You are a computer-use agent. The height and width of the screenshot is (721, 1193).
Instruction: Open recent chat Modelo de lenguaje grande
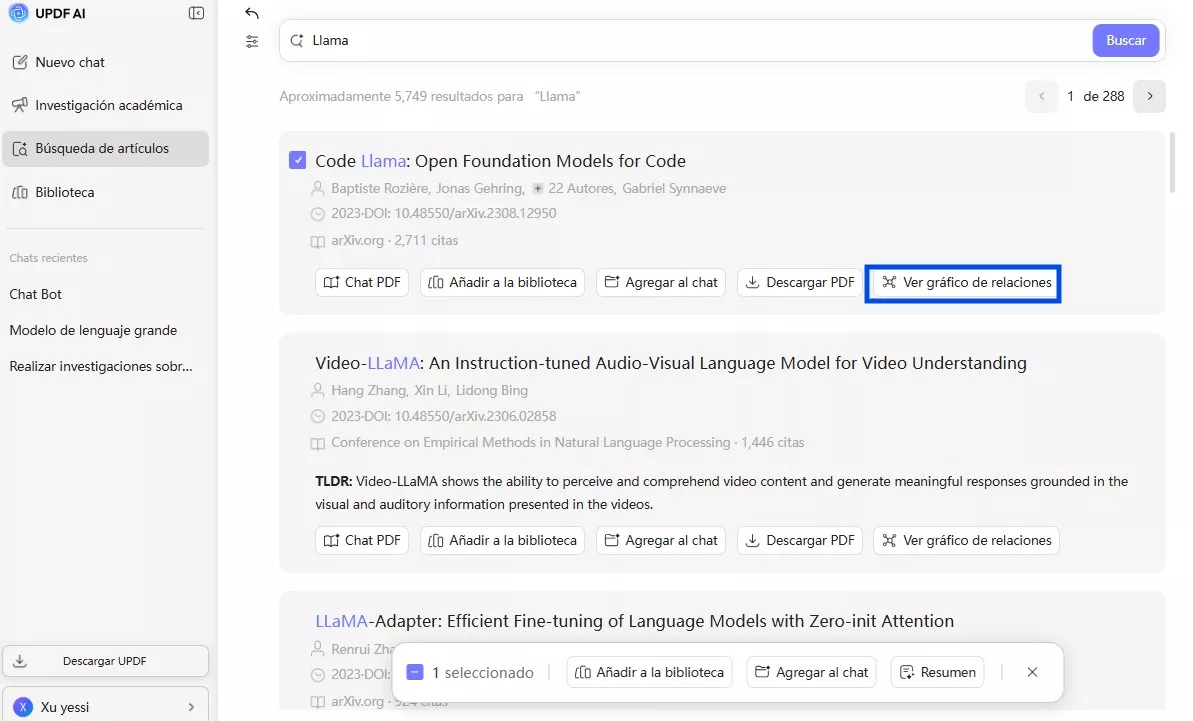93,330
